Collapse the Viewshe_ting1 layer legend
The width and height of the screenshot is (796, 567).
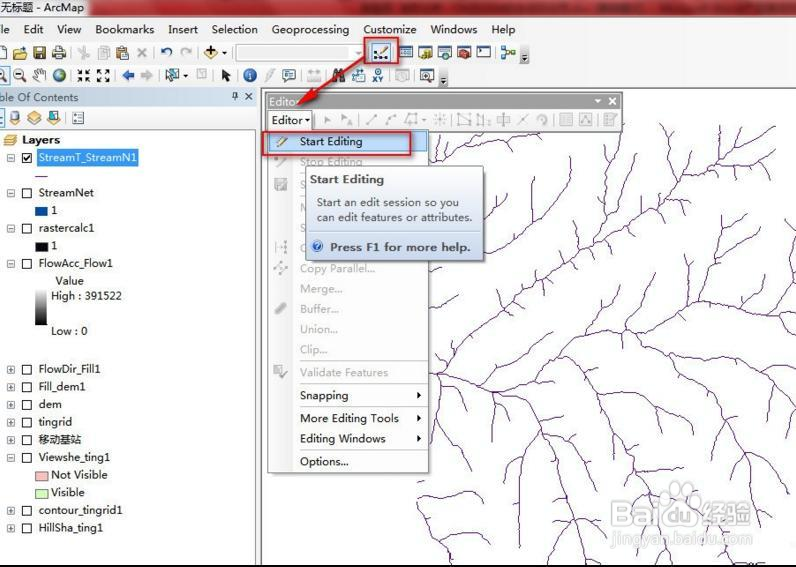11,458
